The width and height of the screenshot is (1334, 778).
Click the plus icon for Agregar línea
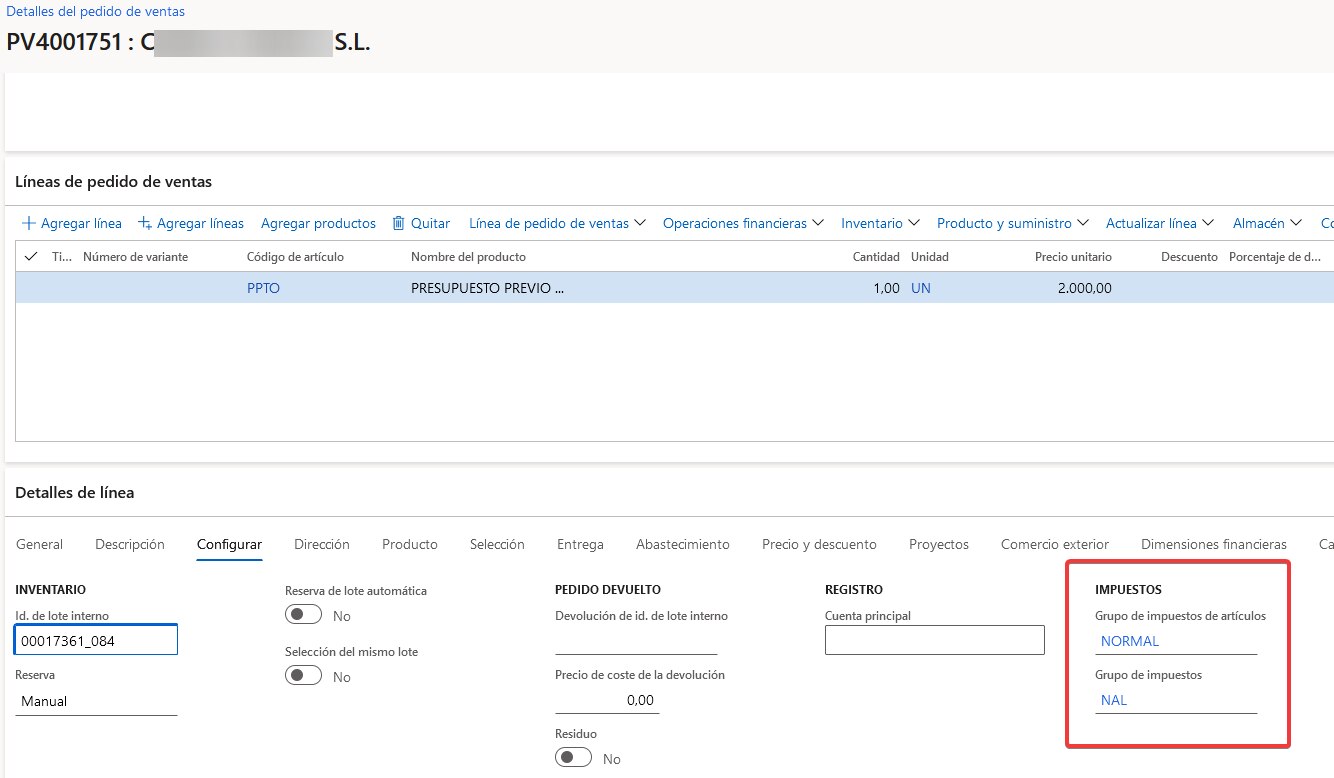pos(29,223)
